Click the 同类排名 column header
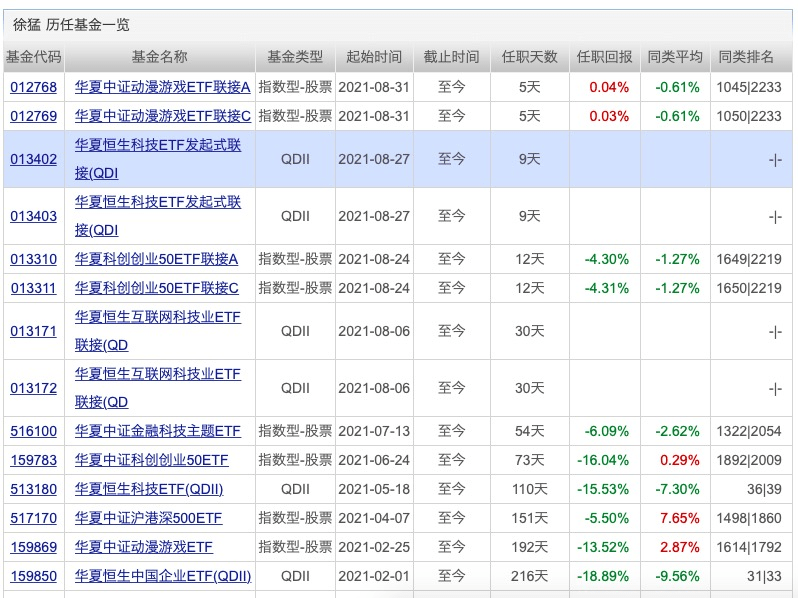The width and height of the screenshot is (798, 598). [x=746, y=57]
